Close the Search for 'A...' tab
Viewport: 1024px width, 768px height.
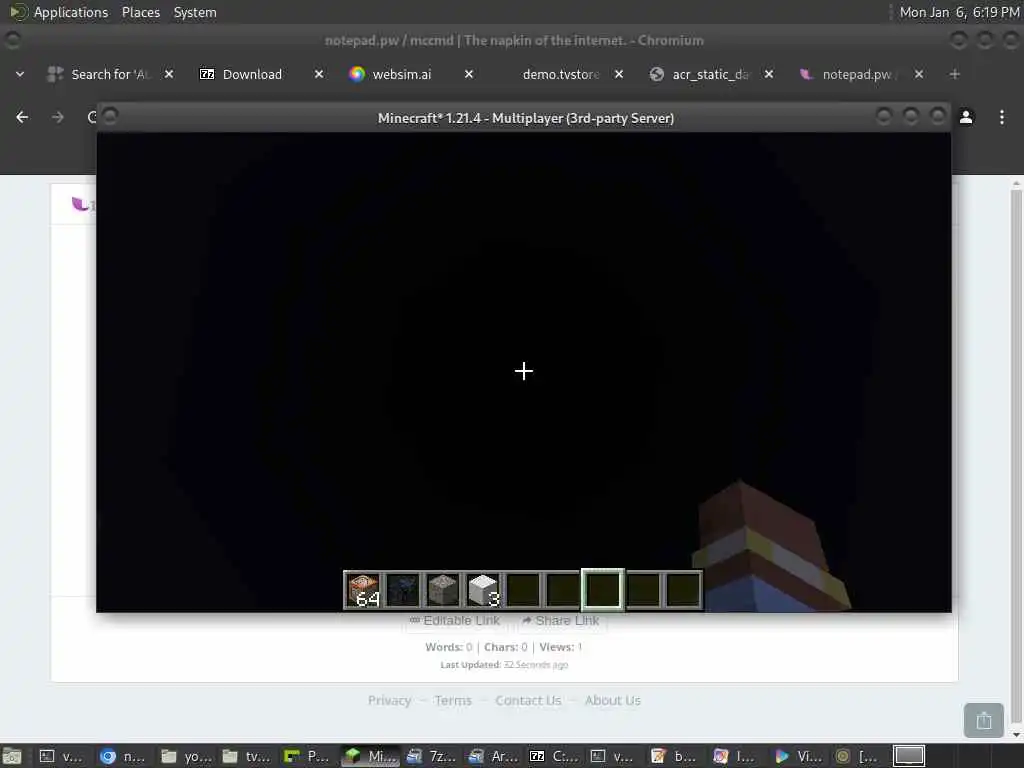[169, 74]
